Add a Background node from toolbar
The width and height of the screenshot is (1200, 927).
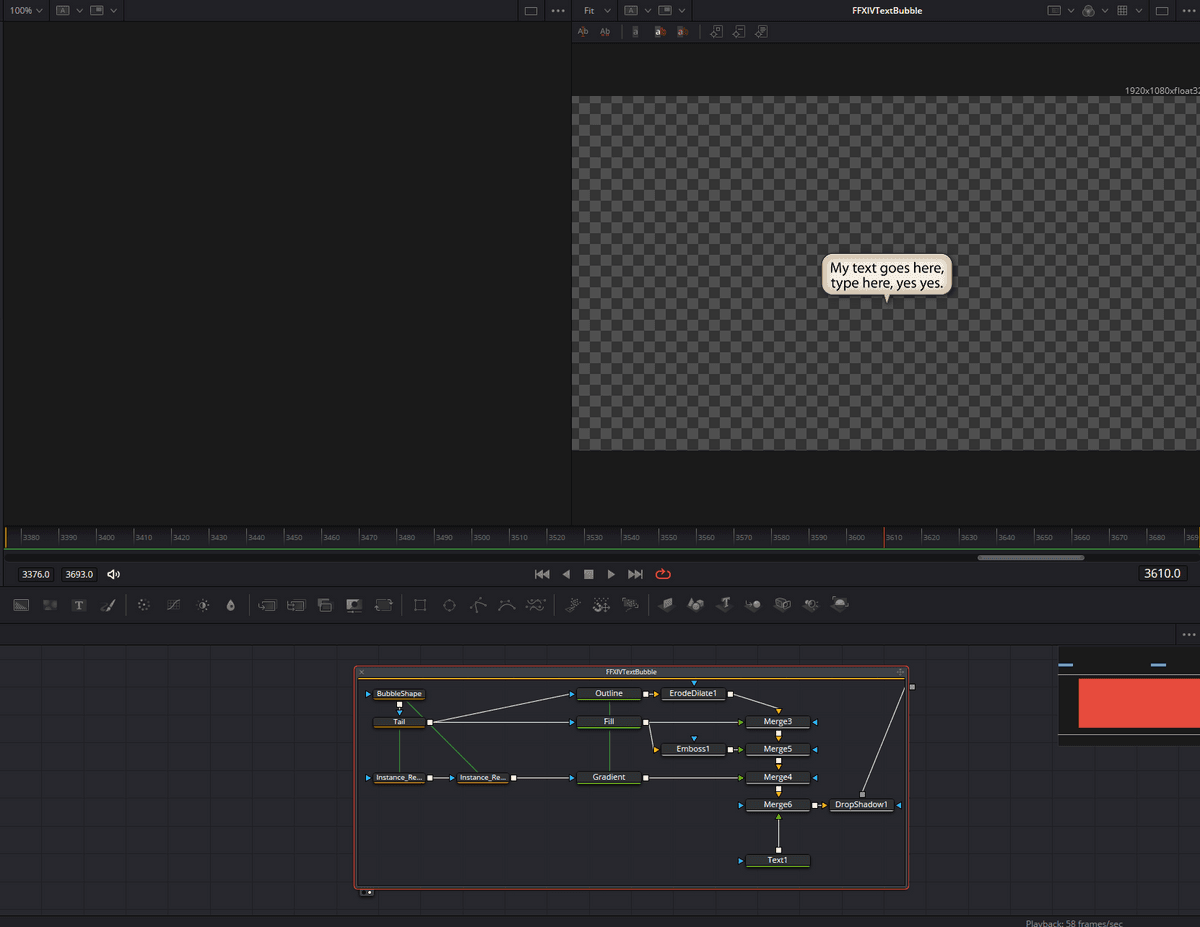pyautogui.click(x=21, y=605)
